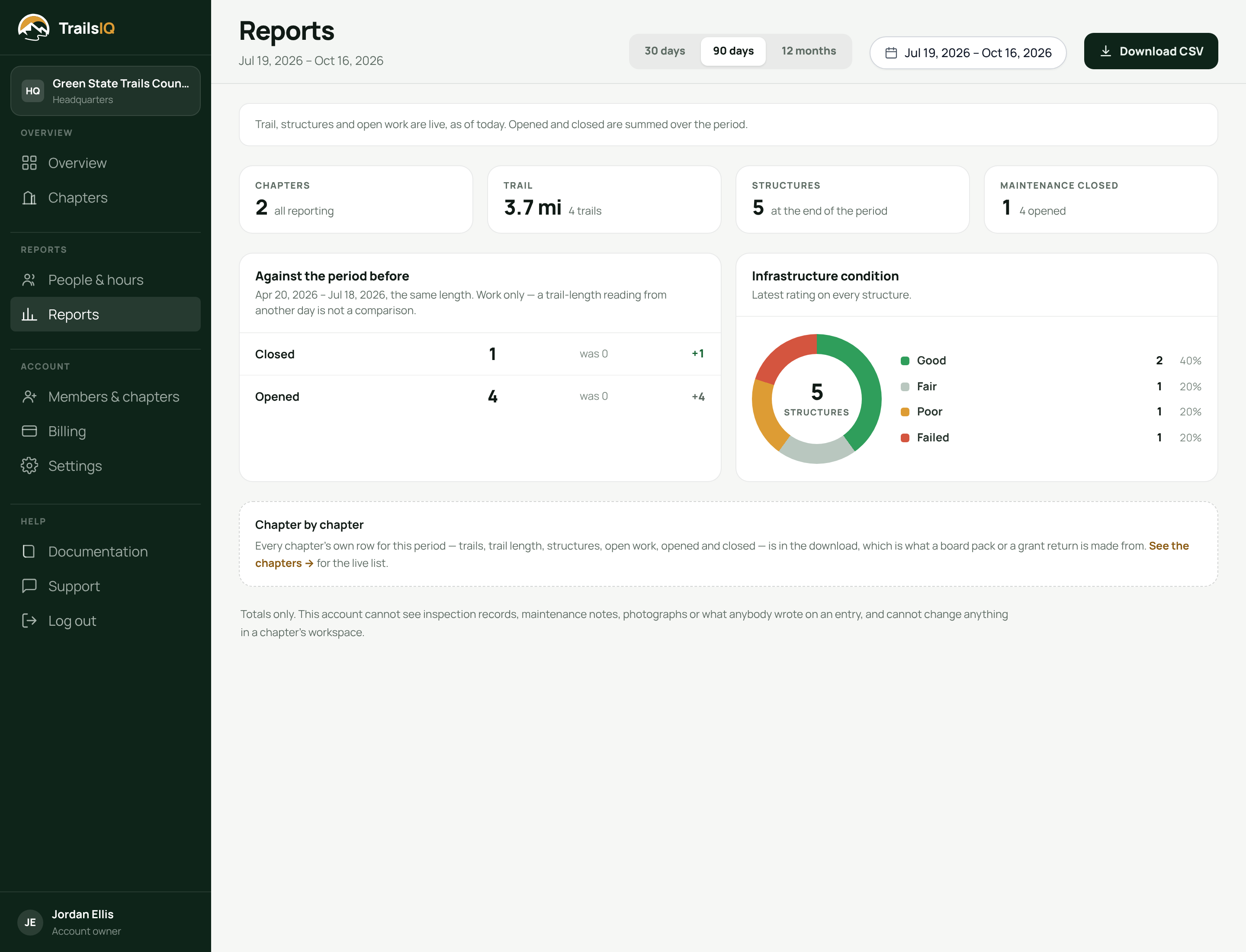Screen dimensions: 1246x952
Task: Open Members & chapters page
Action: (106, 397)
